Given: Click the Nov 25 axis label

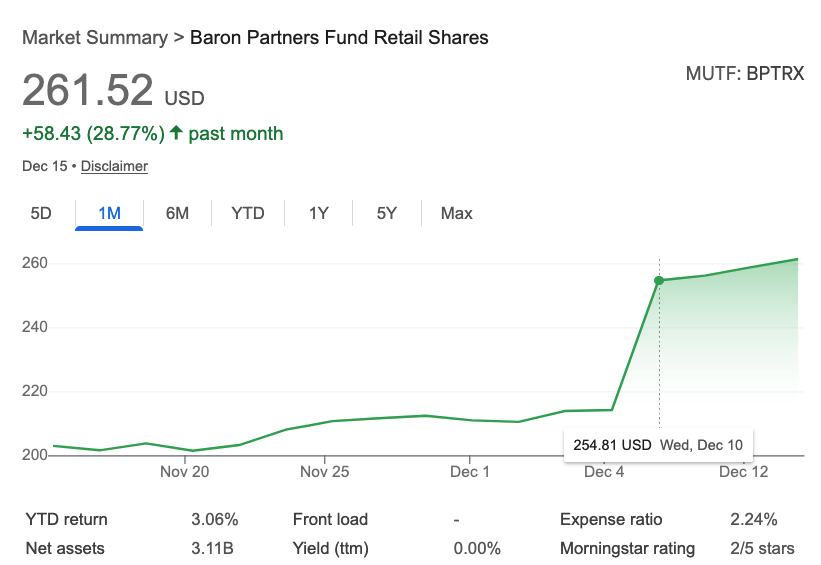Looking at the screenshot, I should tap(325, 472).
